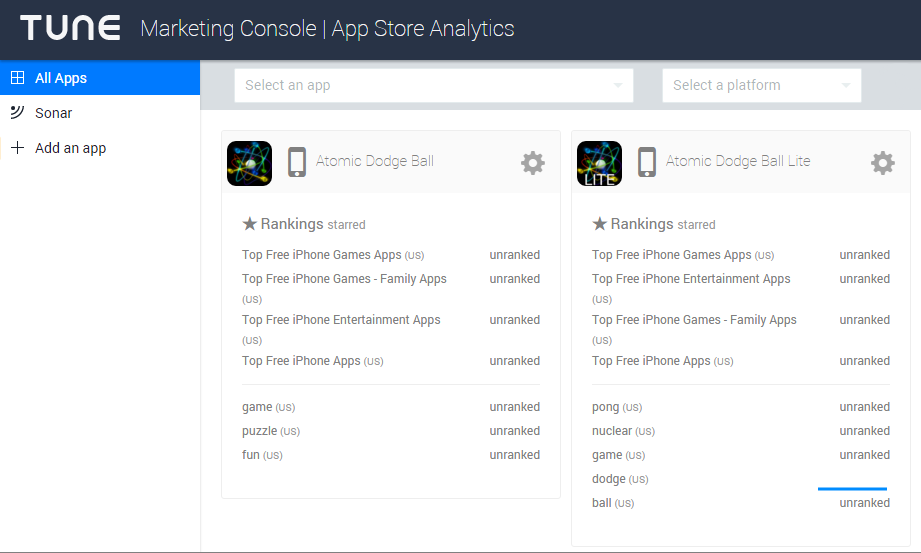Viewport: 921px width, 553px height.
Task: Open the Atomic Dodge Ball Lite title link
Action: [738, 161]
